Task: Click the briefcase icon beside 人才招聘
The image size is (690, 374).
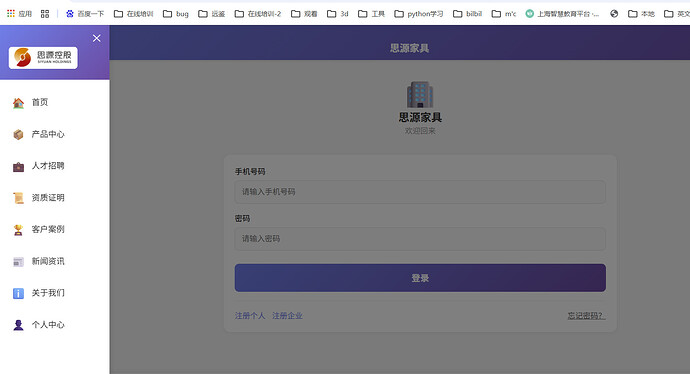Action: tap(18, 167)
